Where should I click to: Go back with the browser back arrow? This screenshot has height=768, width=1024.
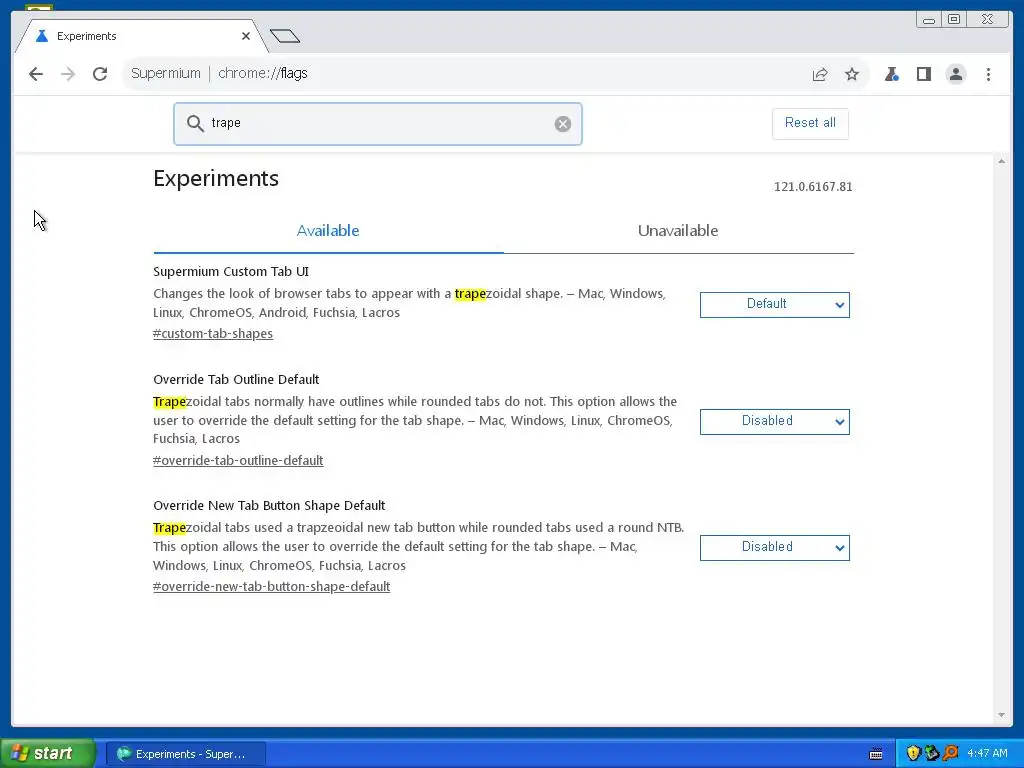pyautogui.click(x=36, y=74)
